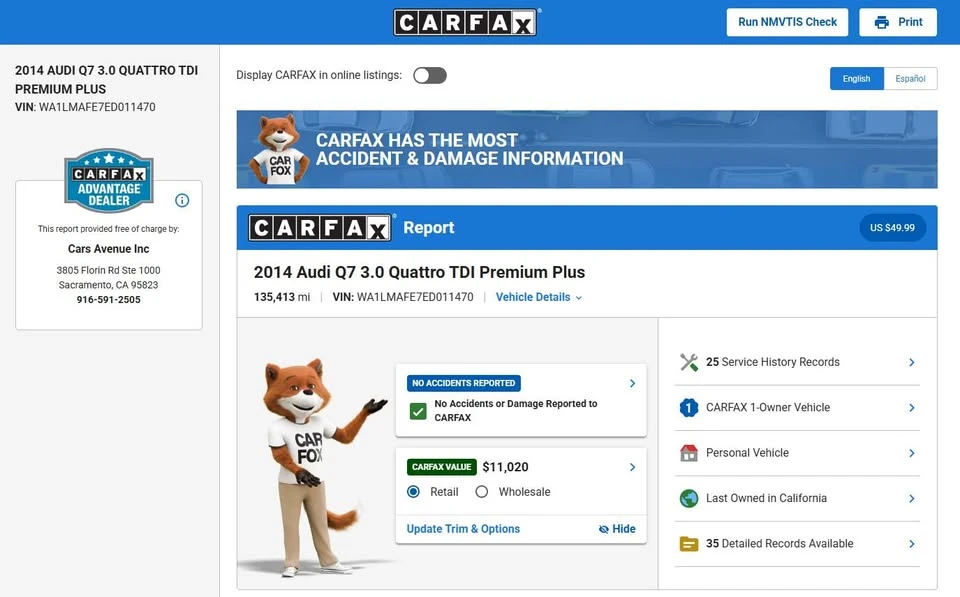Switch report language to Español
The image size is (960, 597).
pyautogui.click(x=910, y=78)
